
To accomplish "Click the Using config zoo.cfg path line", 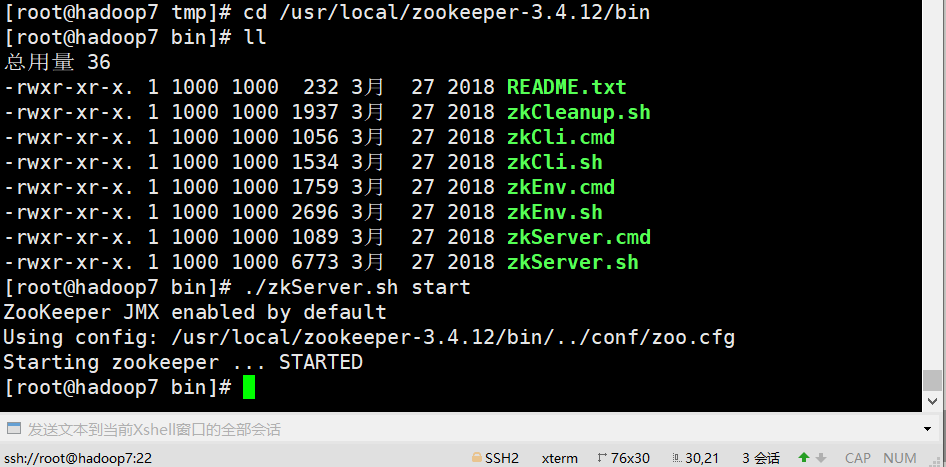I will [369, 338].
